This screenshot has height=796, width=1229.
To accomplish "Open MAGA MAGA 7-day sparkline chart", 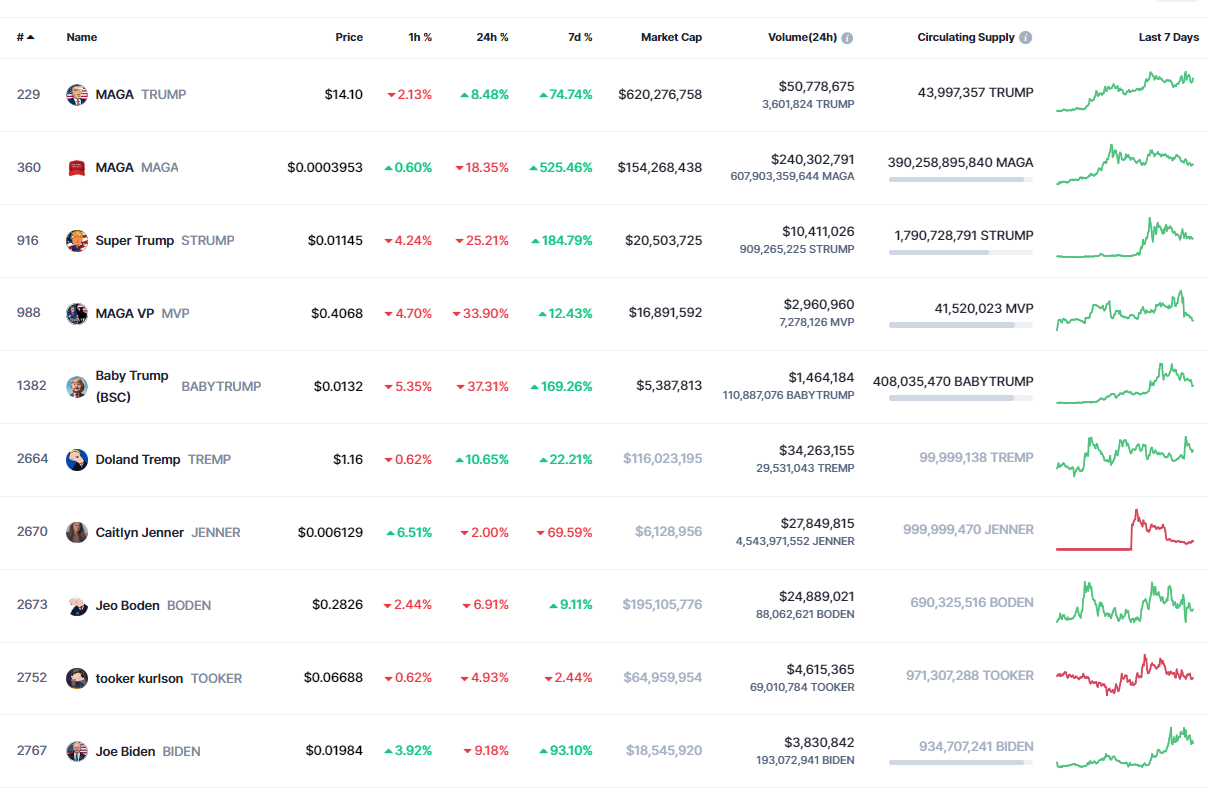I will [1125, 165].
